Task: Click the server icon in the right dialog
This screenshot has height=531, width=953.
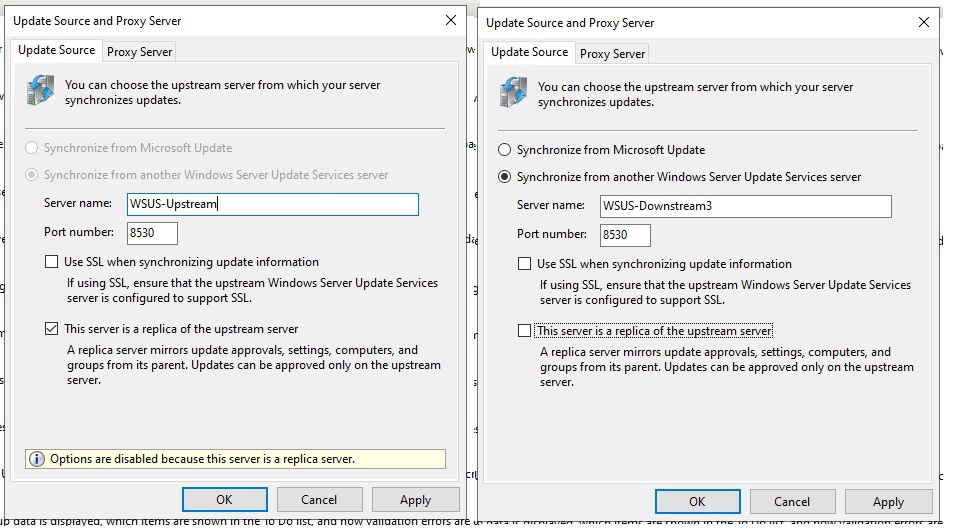Action: pos(513,92)
